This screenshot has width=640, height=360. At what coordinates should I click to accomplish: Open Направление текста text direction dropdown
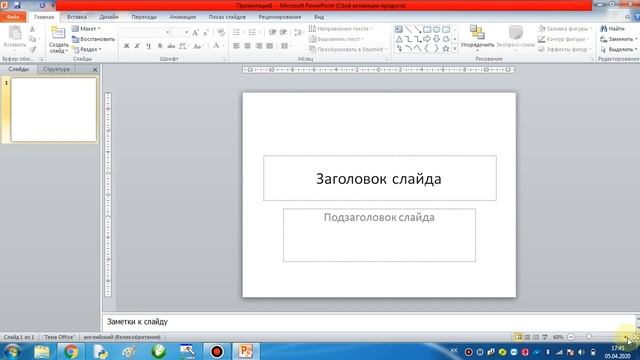point(341,29)
